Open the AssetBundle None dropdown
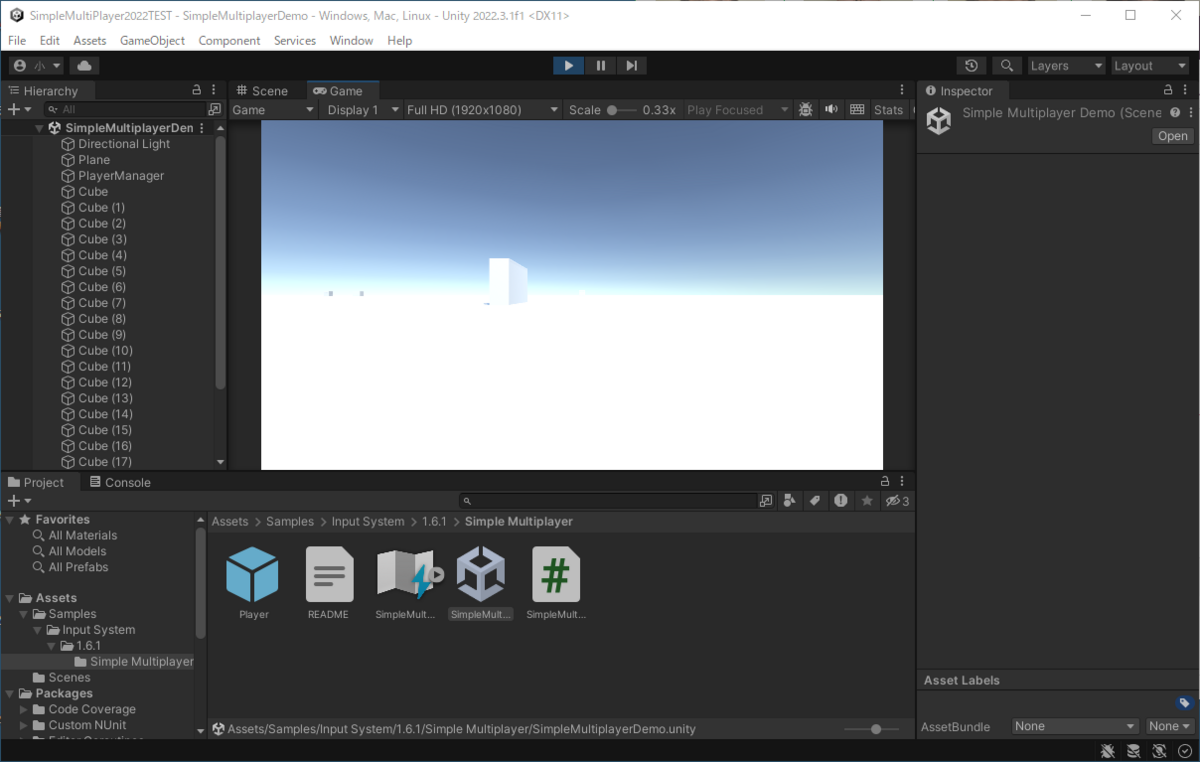 [x=1075, y=727]
